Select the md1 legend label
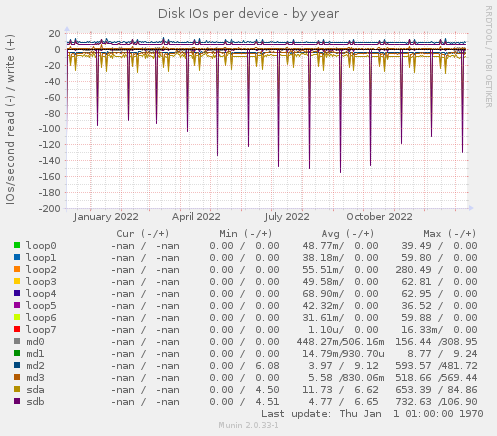 (35, 354)
